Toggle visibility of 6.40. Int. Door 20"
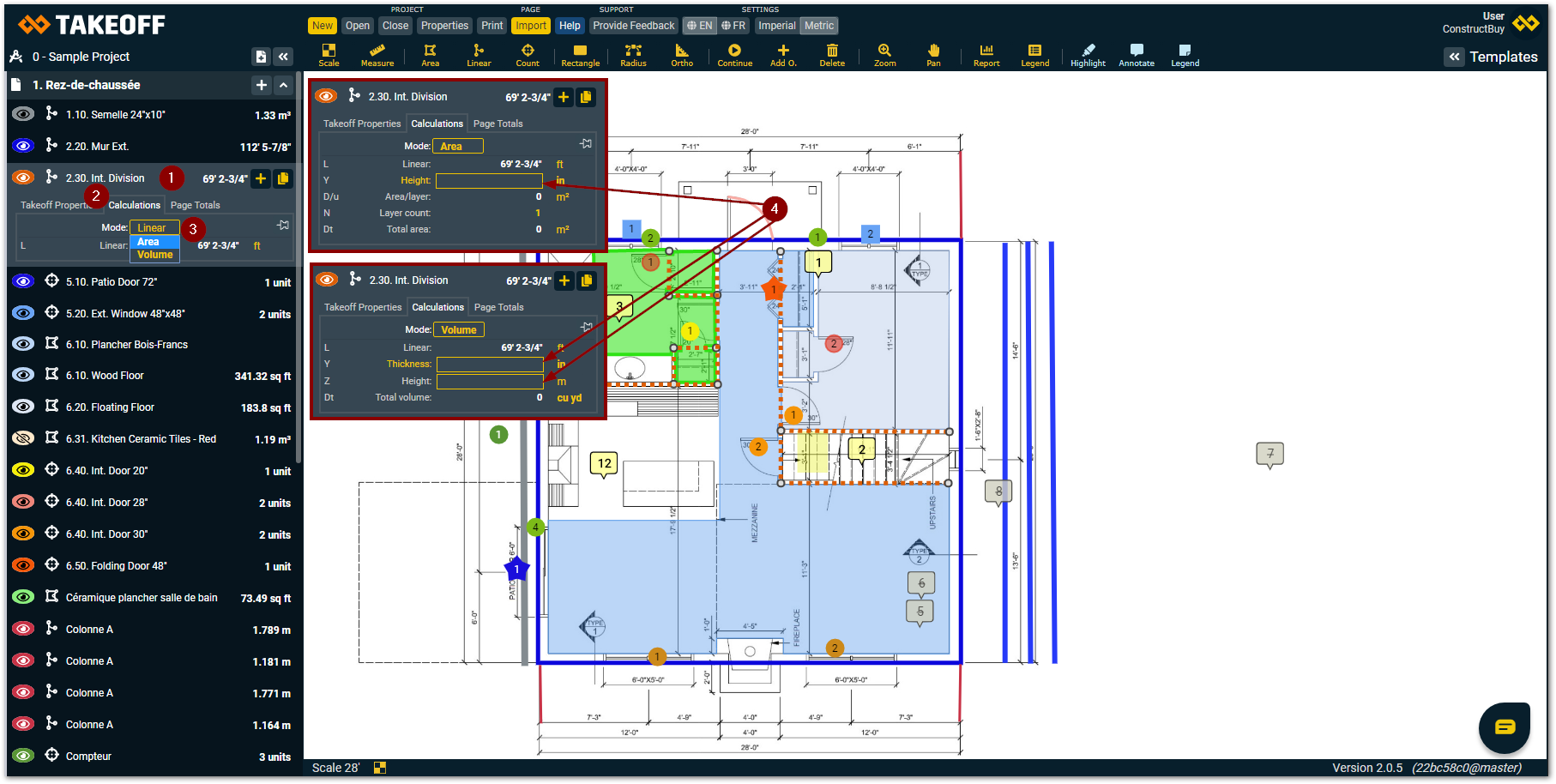Image resolution: width=1556 pixels, height=784 pixels. [23, 470]
